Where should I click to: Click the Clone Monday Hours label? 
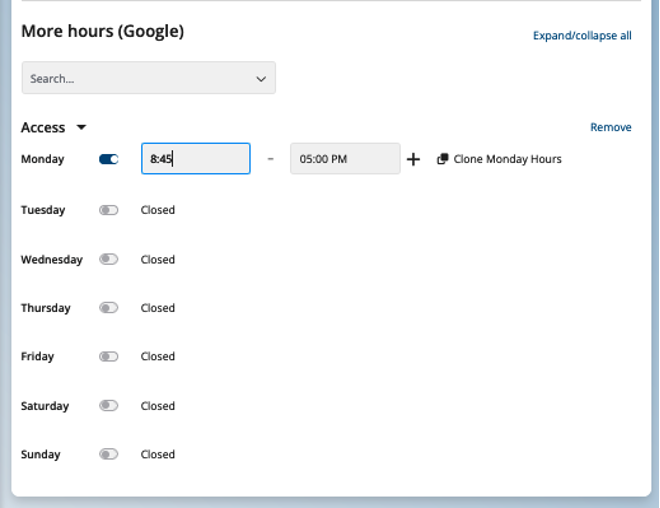click(507, 159)
